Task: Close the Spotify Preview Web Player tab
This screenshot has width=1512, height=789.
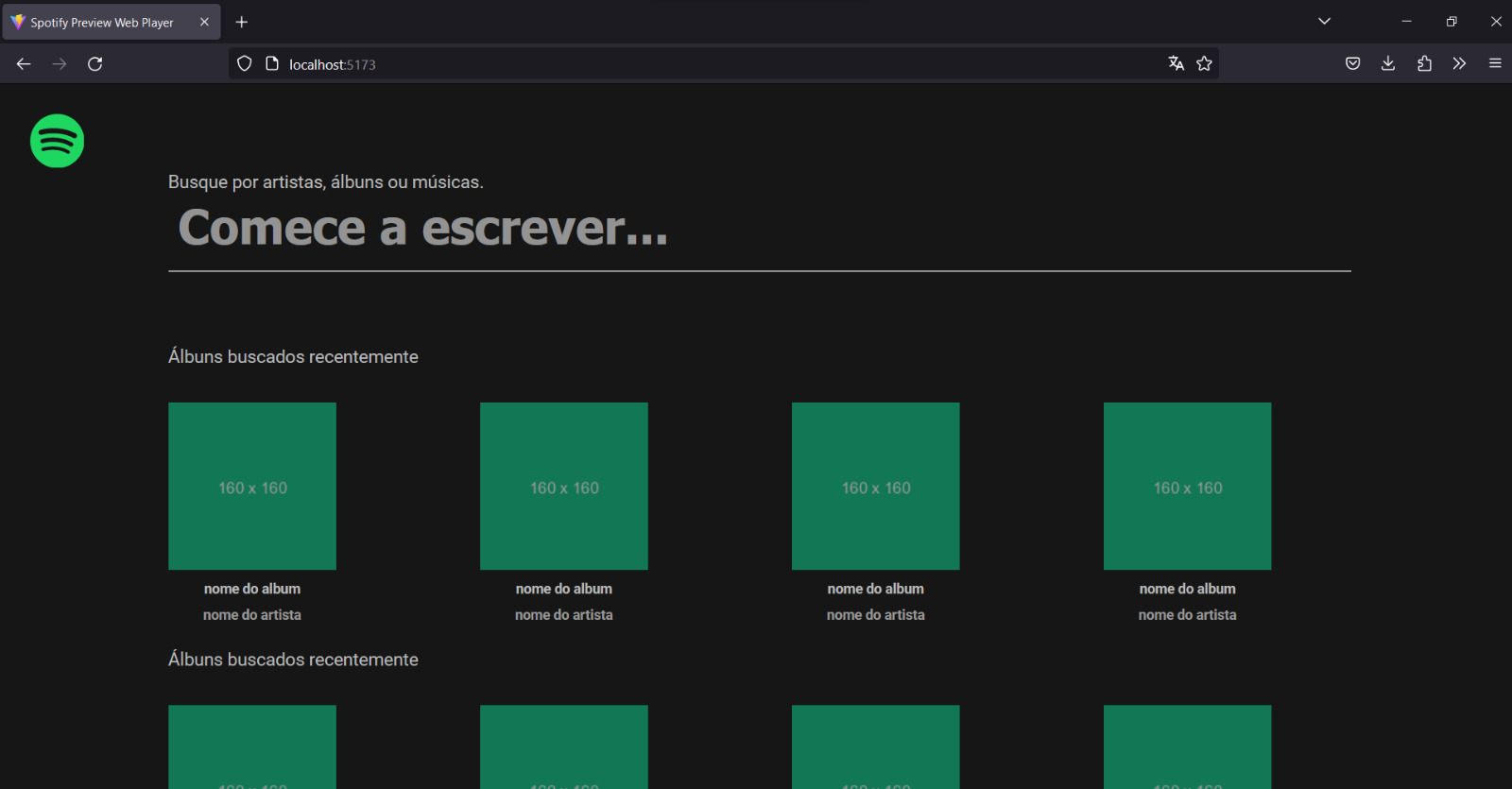Action: pyautogui.click(x=204, y=22)
